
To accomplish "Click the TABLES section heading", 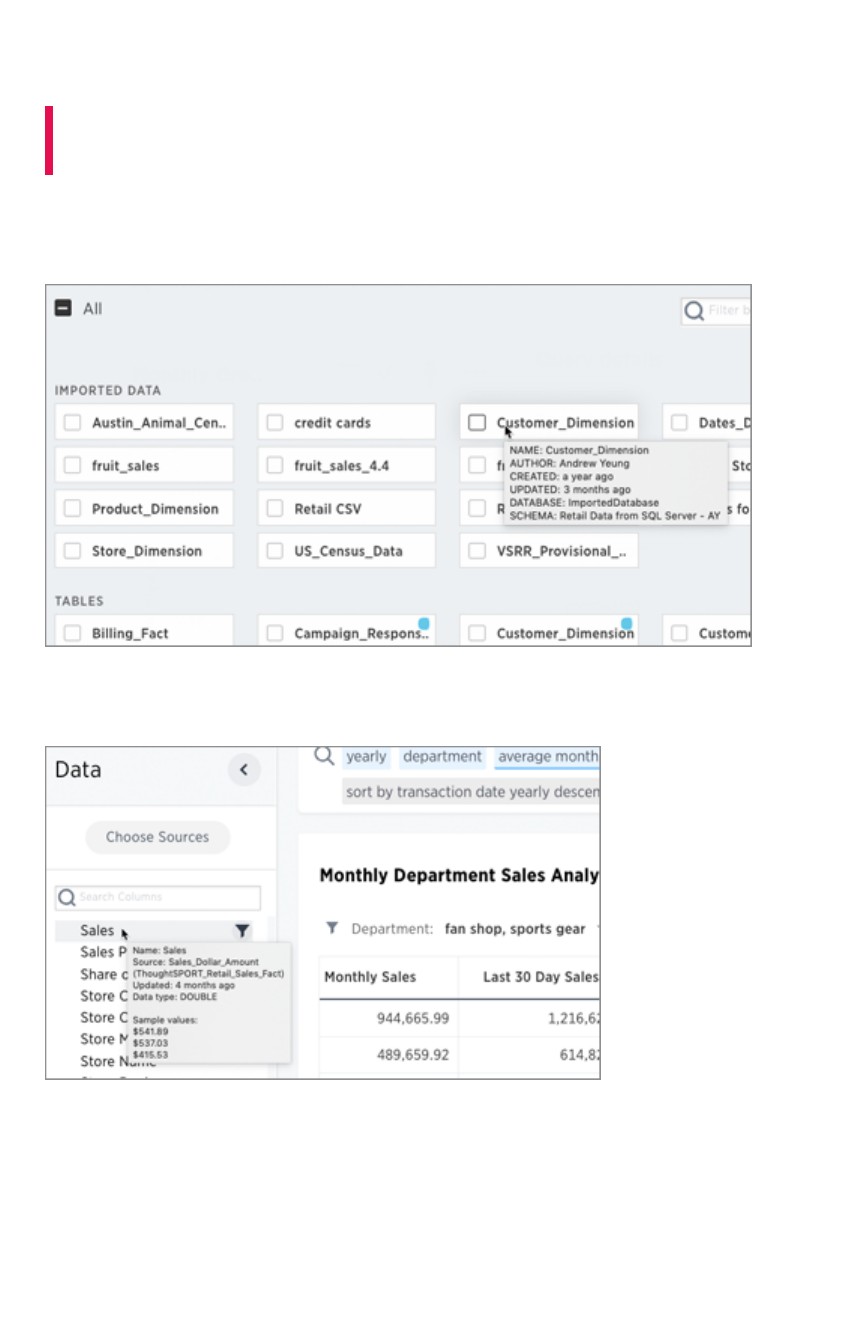I will pyautogui.click(x=79, y=601).
